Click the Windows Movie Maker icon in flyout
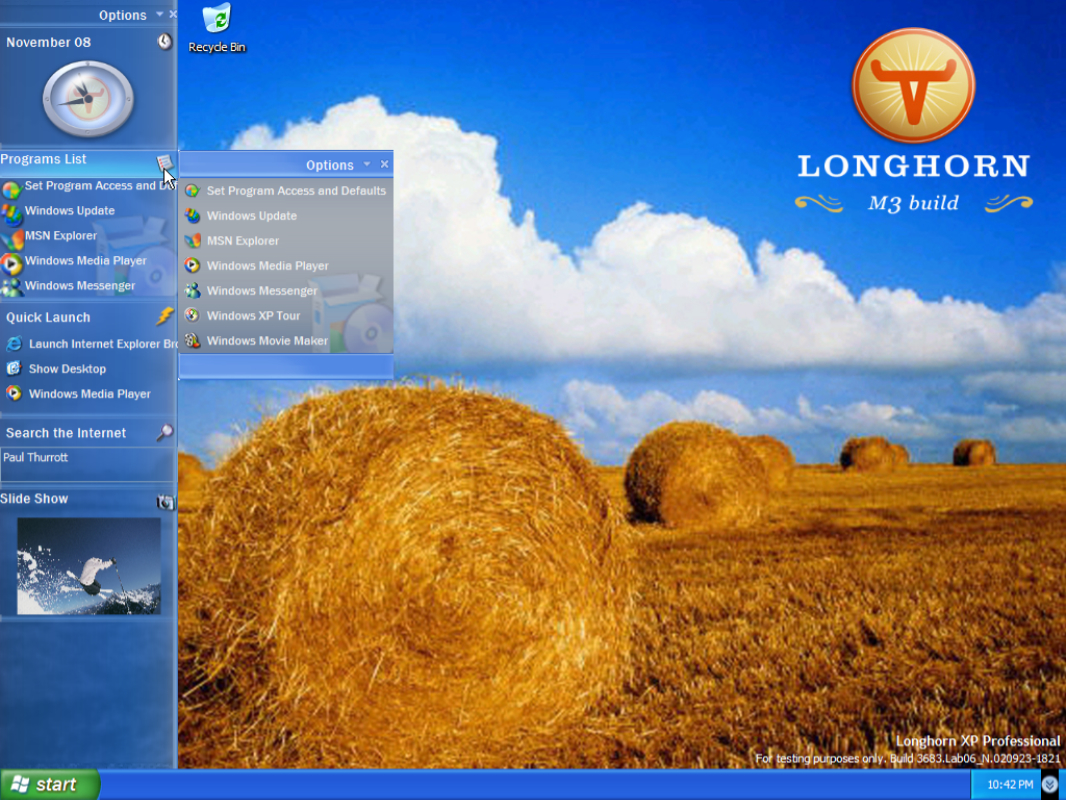 (x=192, y=341)
